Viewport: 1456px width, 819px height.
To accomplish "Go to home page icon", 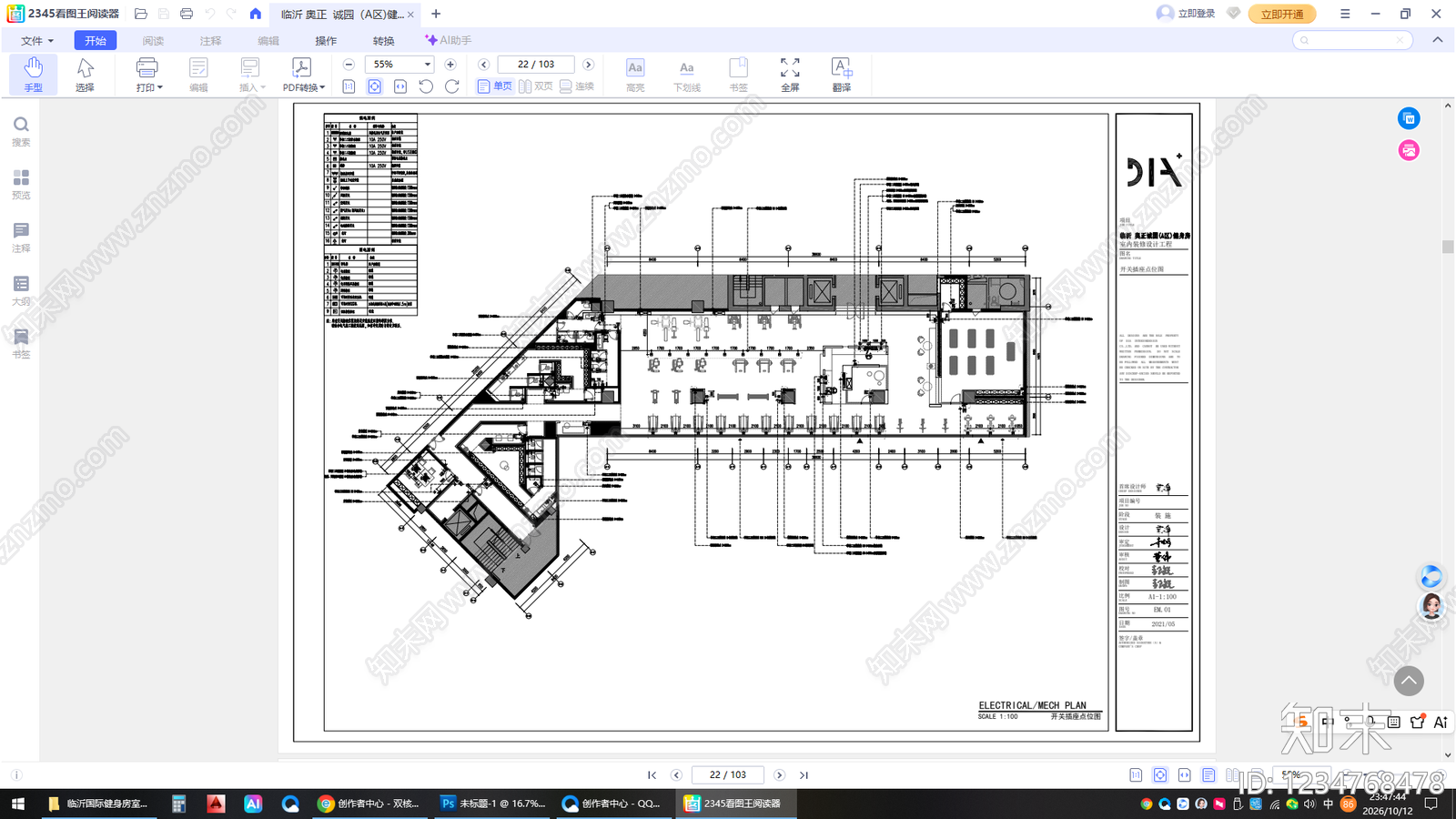I will click(x=256, y=14).
